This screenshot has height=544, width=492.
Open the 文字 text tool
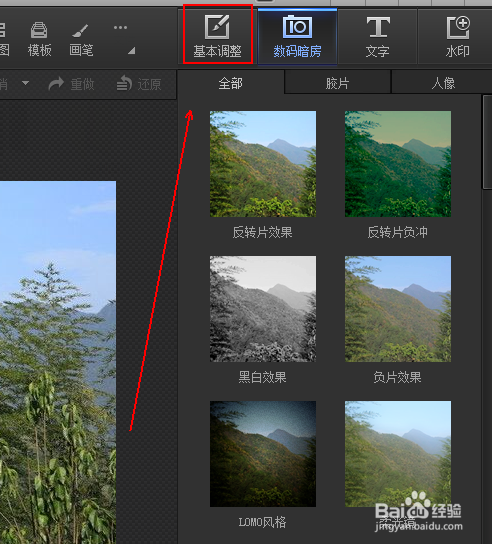[x=378, y=36]
